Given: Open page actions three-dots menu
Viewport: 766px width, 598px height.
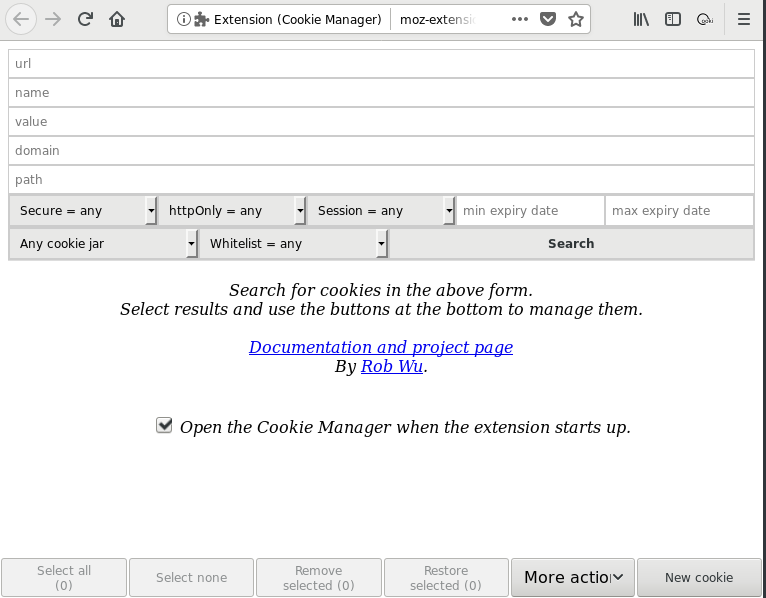Looking at the screenshot, I should pos(520,20).
